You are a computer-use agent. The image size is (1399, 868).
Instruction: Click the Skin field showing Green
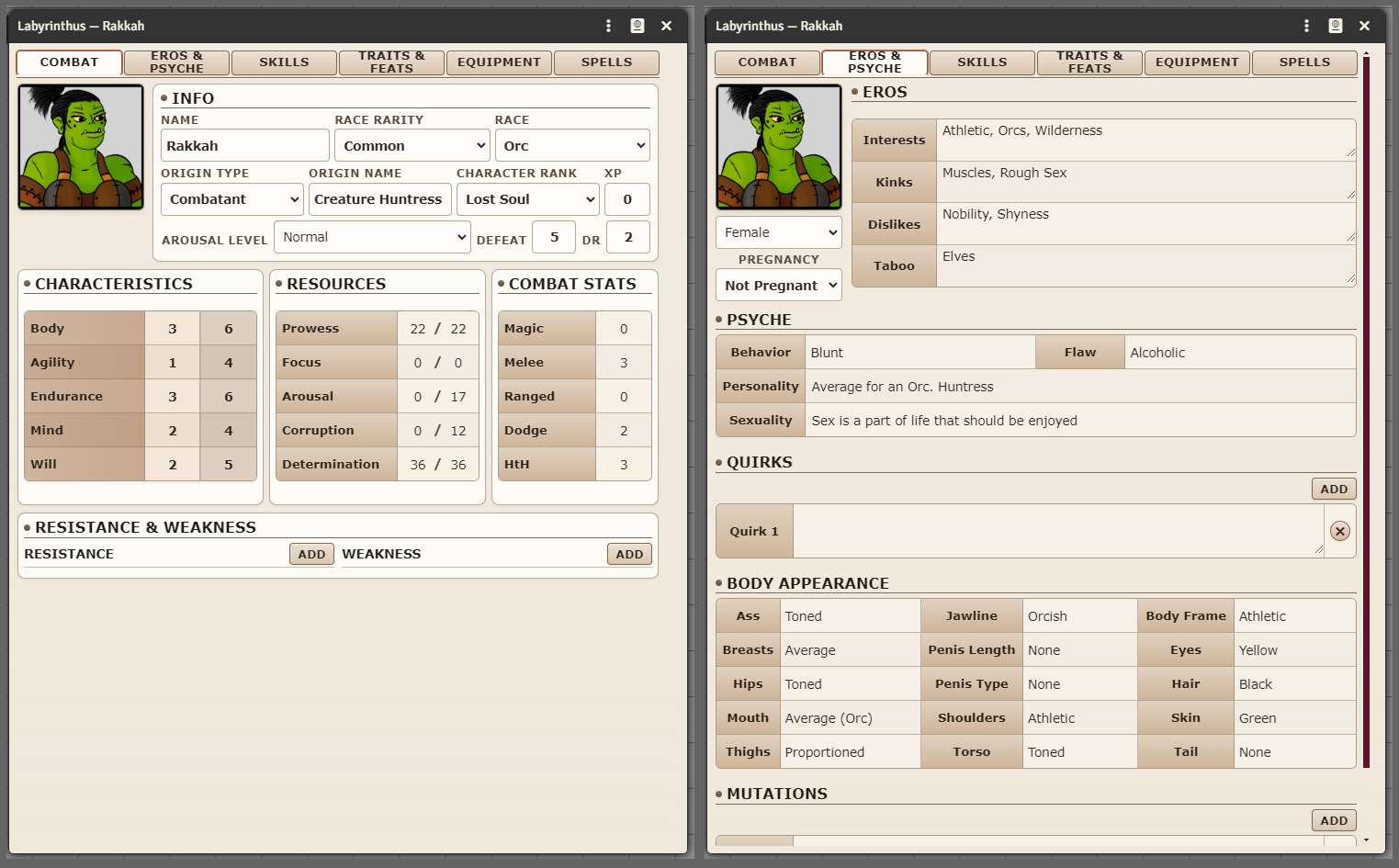(1294, 718)
